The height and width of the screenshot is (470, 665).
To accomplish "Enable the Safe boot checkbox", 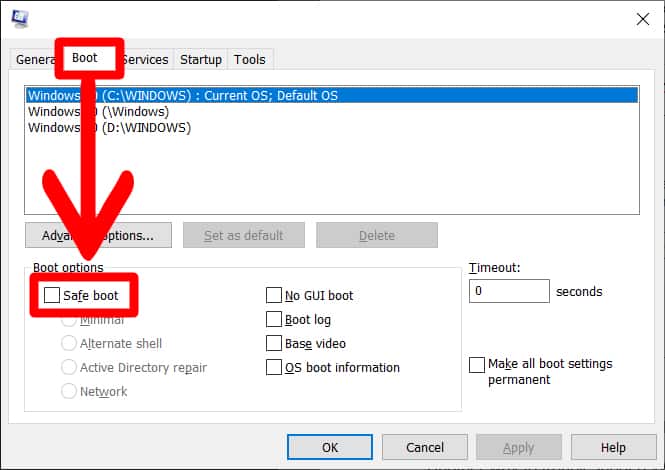I will pos(53,295).
